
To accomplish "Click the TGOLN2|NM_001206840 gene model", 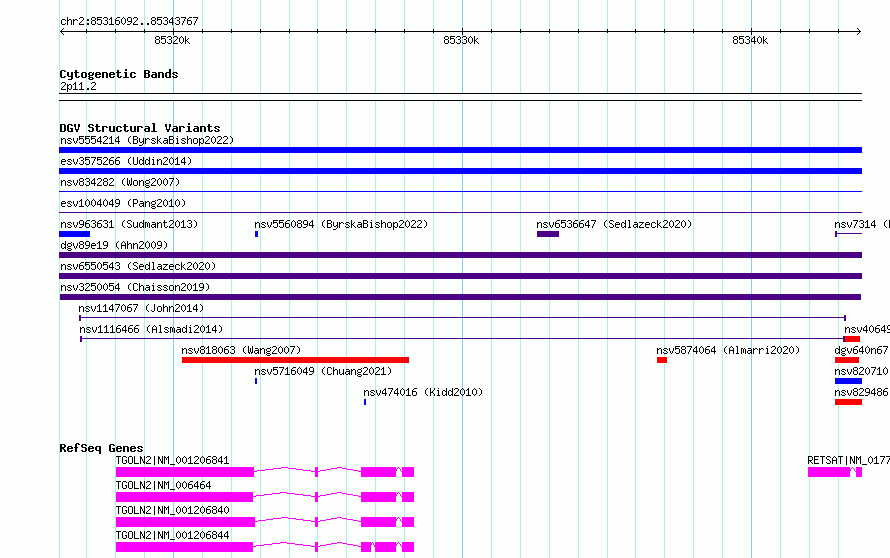I will (x=265, y=522).
